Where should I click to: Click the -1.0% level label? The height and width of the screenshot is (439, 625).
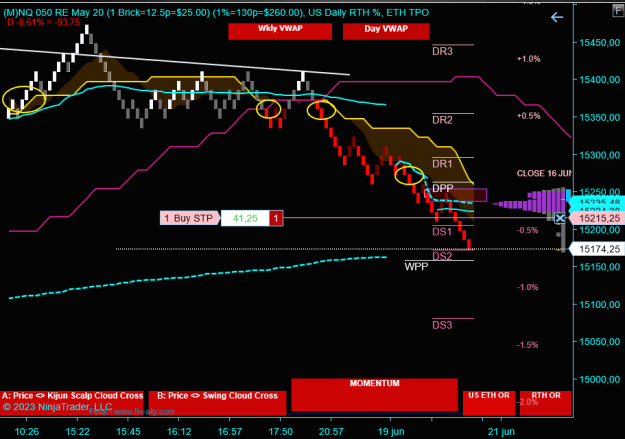[527, 287]
